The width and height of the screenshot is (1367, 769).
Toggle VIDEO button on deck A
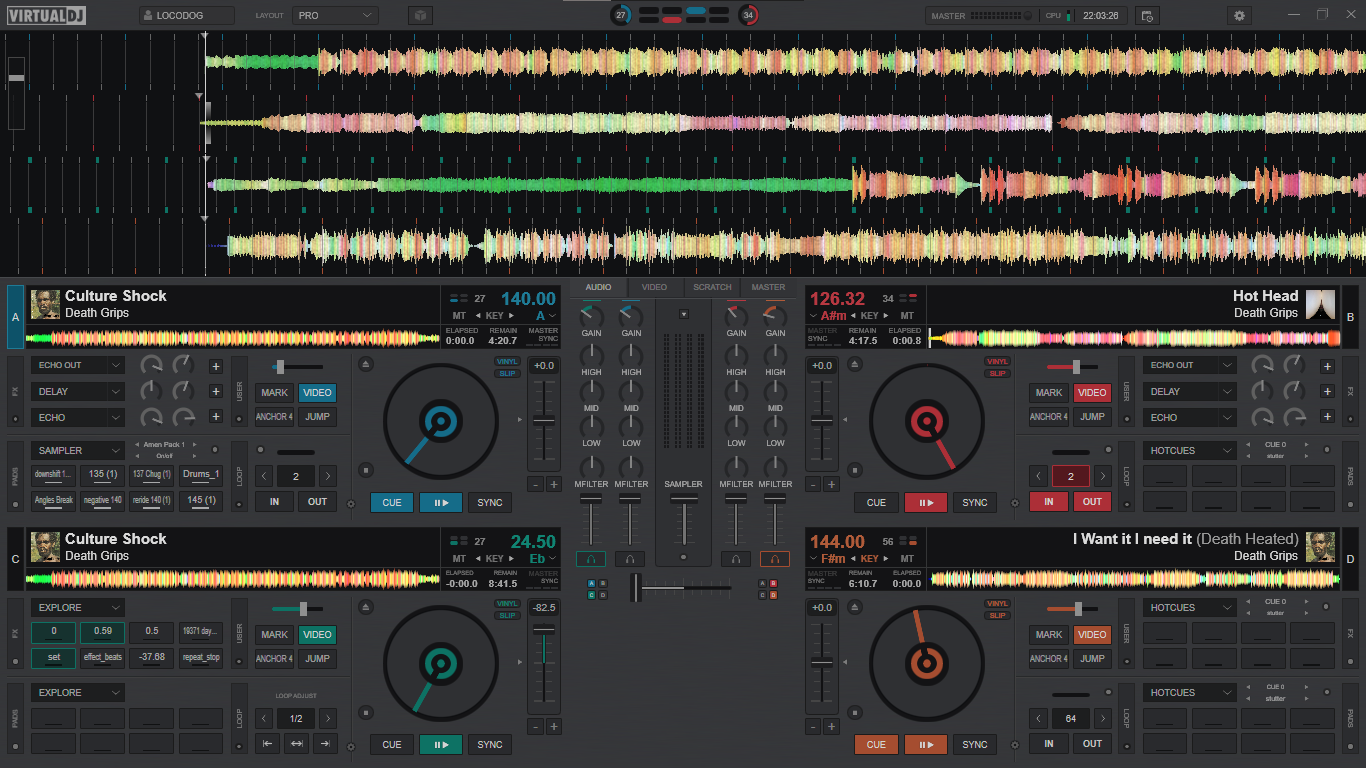point(317,393)
